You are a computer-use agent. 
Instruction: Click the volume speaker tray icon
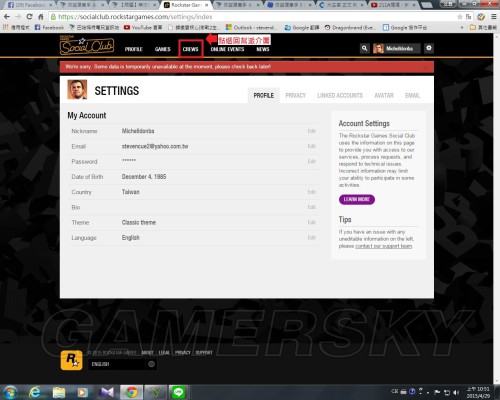click(x=456, y=392)
